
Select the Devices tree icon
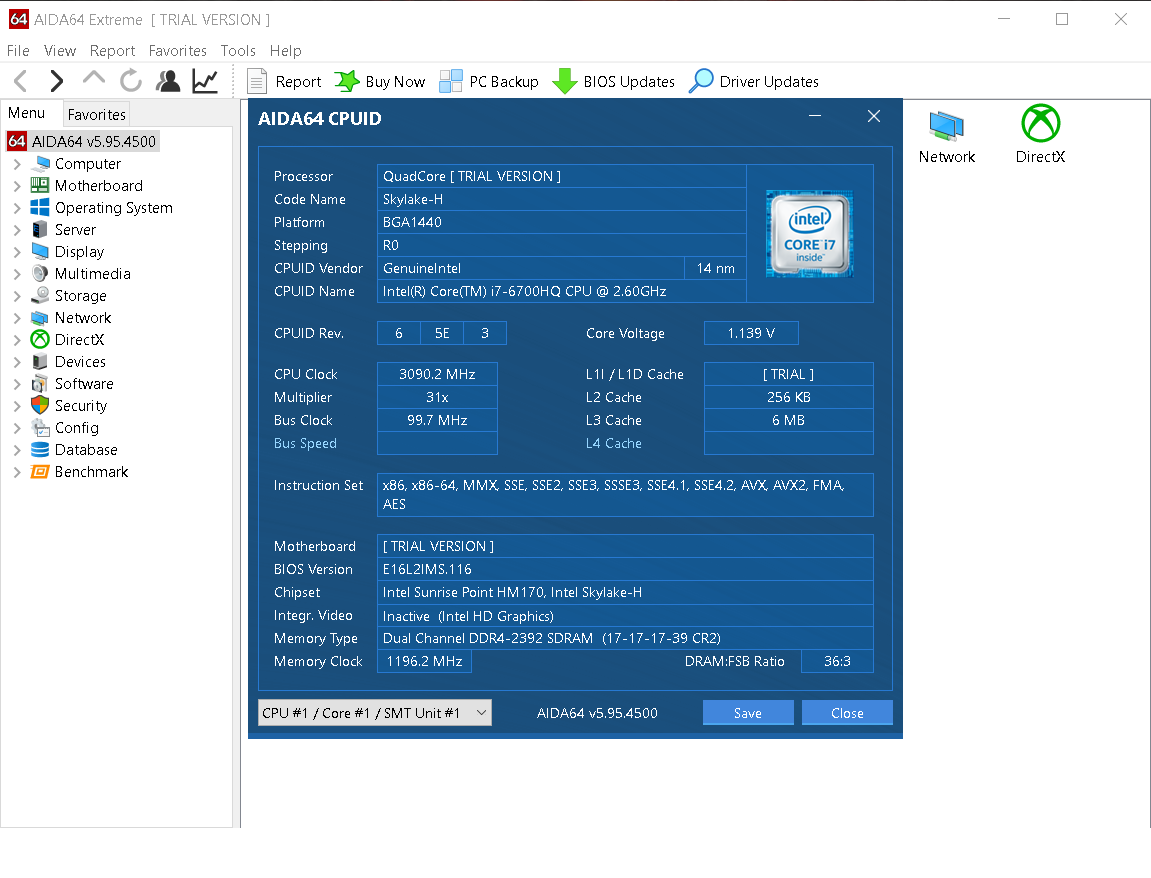[x=40, y=362]
